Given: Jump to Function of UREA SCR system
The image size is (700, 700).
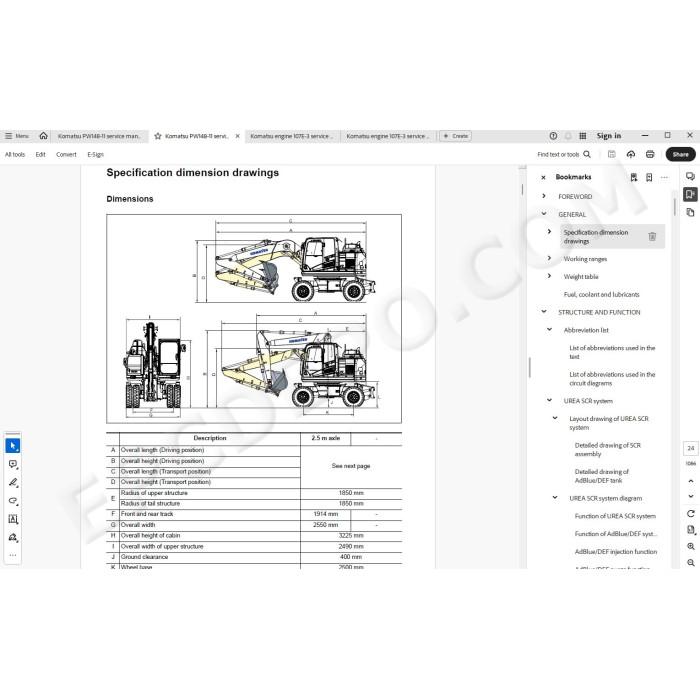Looking at the screenshot, I should [615, 516].
